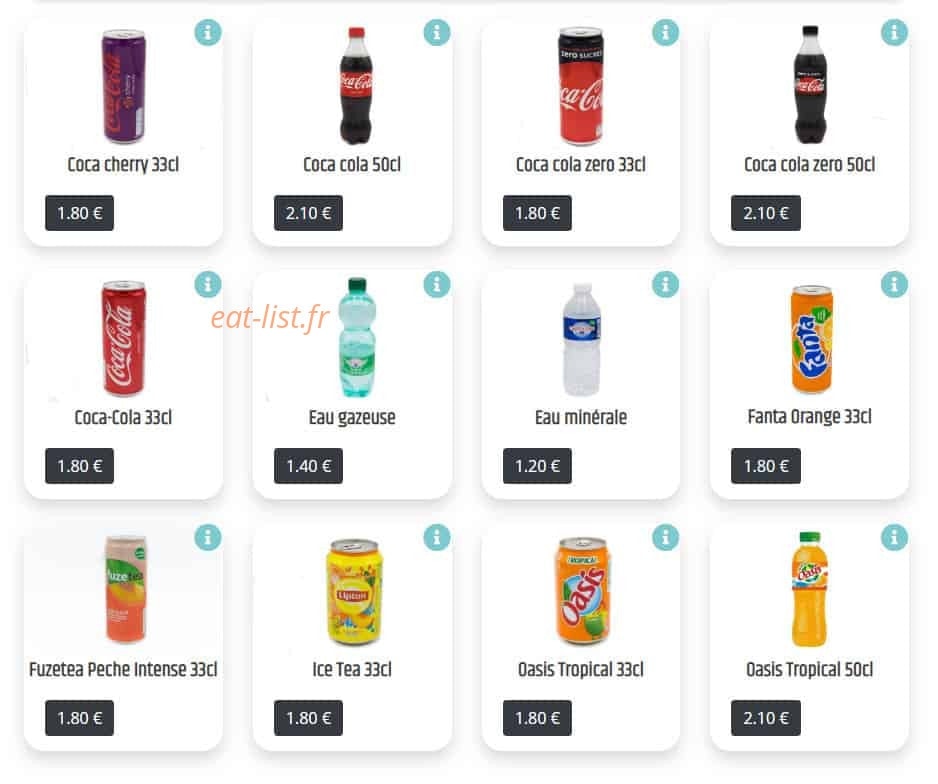Click 2.10 € button for Oasis Tropical 50cl
938x784 pixels.
pyautogui.click(x=766, y=718)
